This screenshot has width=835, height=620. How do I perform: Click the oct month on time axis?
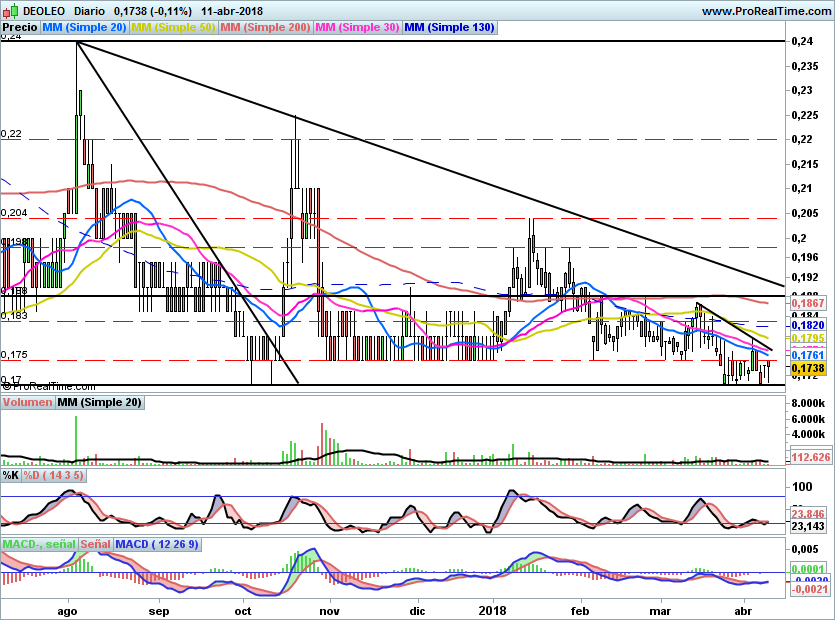[243, 610]
